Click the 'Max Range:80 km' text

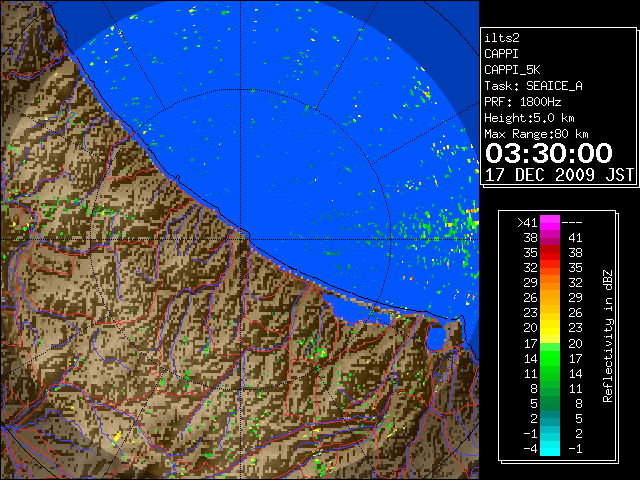pyautogui.click(x=536, y=134)
